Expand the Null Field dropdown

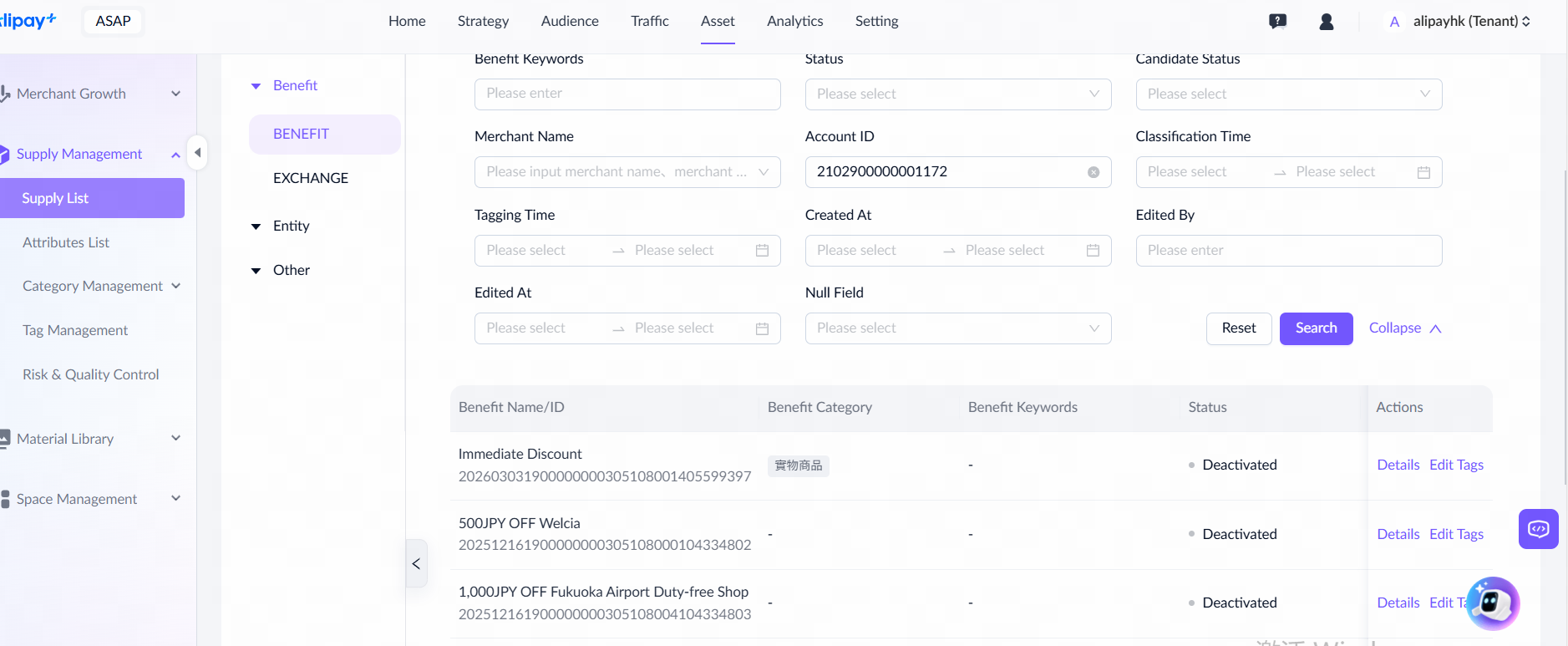(957, 328)
